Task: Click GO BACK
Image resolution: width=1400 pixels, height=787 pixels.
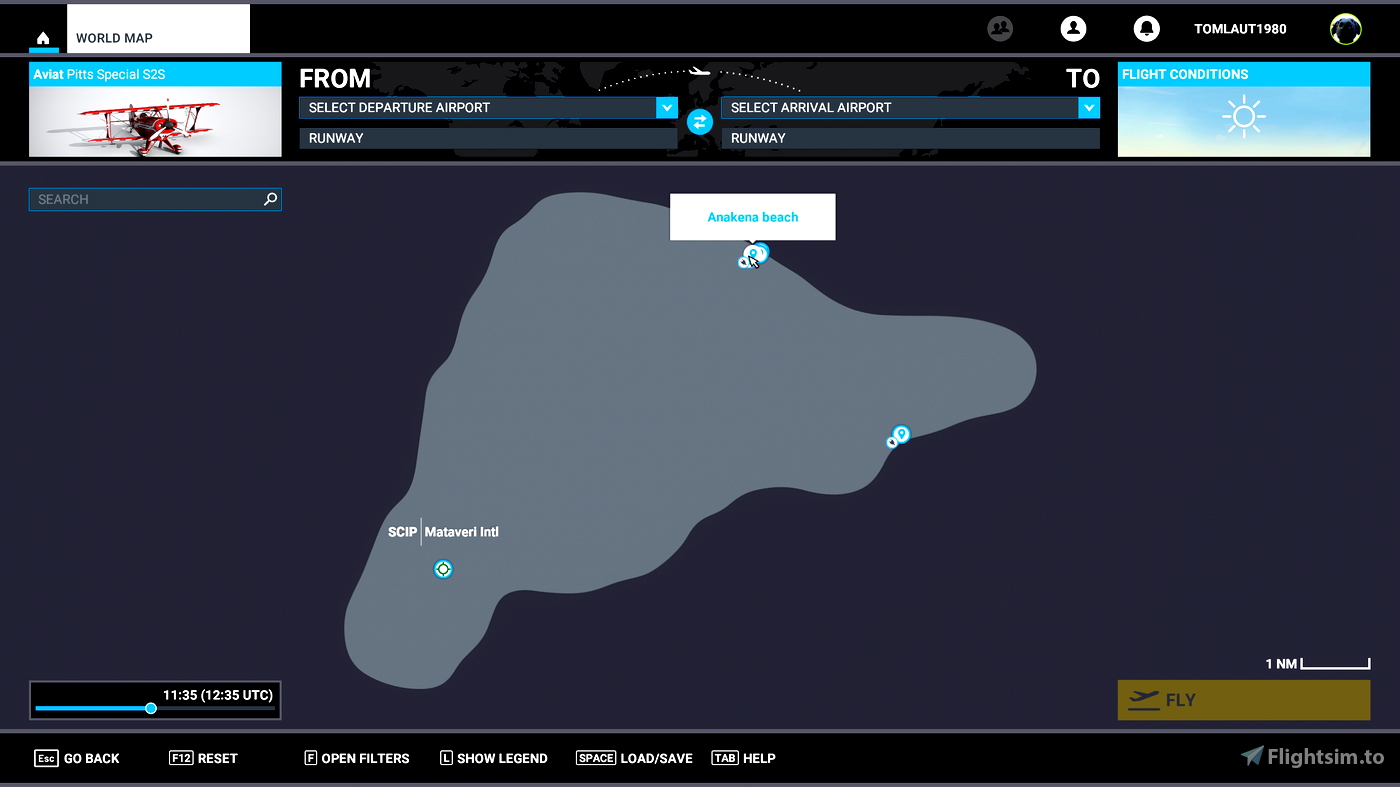Action: [x=77, y=758]
